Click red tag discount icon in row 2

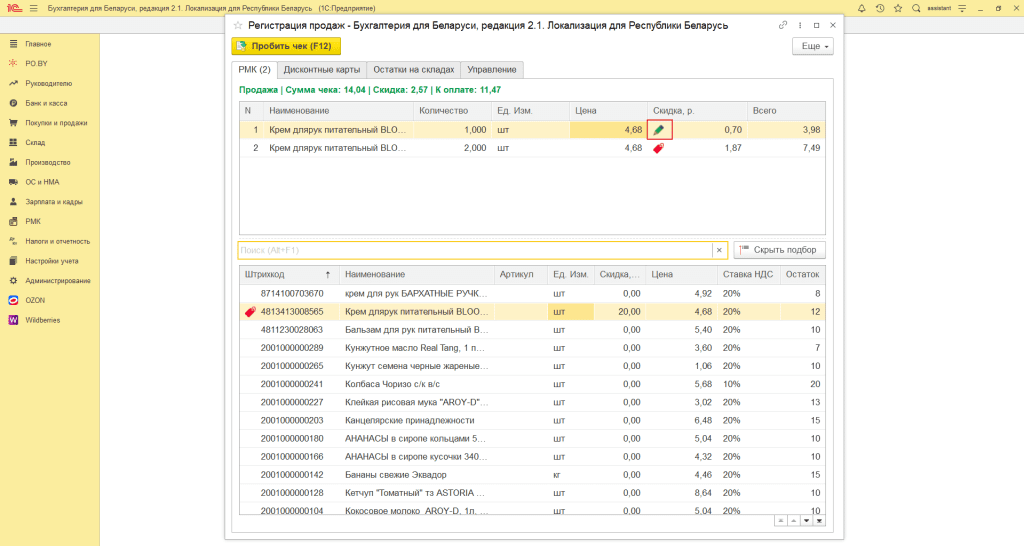[x=658, y=148]
